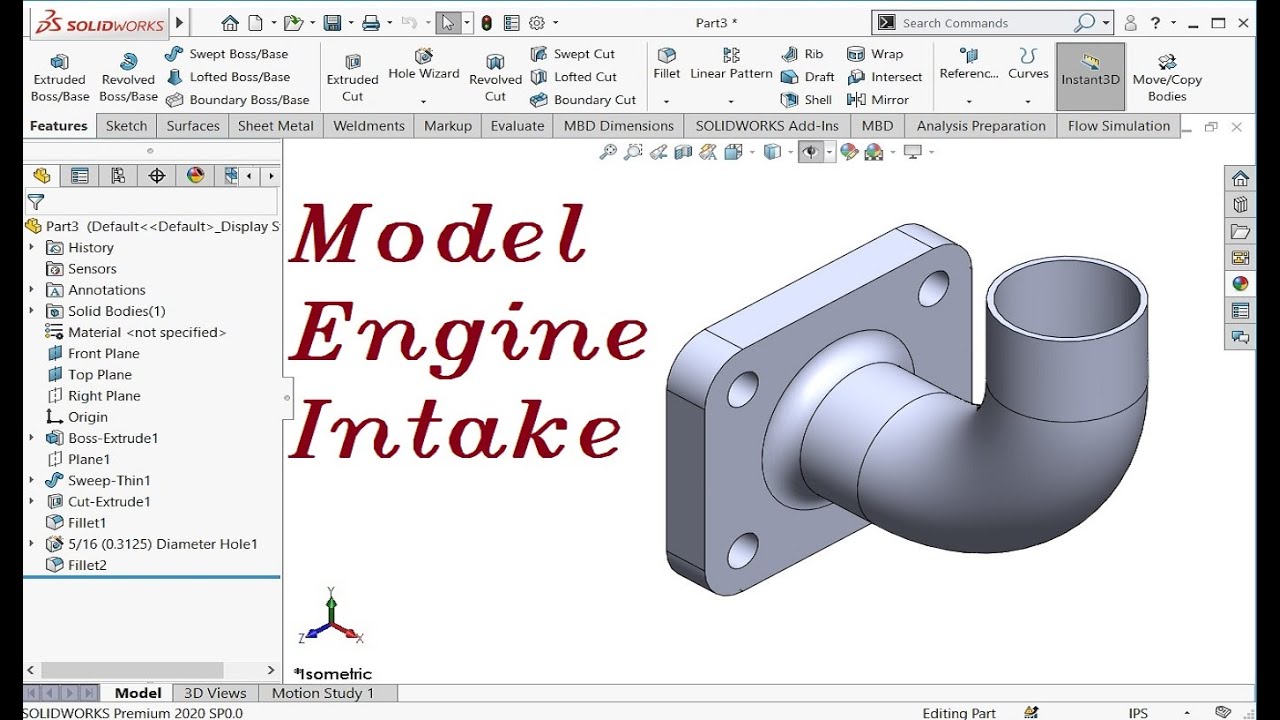Switch to the Flow Simulation tab
The image size is (1280, 720).
click(1118, 126)
